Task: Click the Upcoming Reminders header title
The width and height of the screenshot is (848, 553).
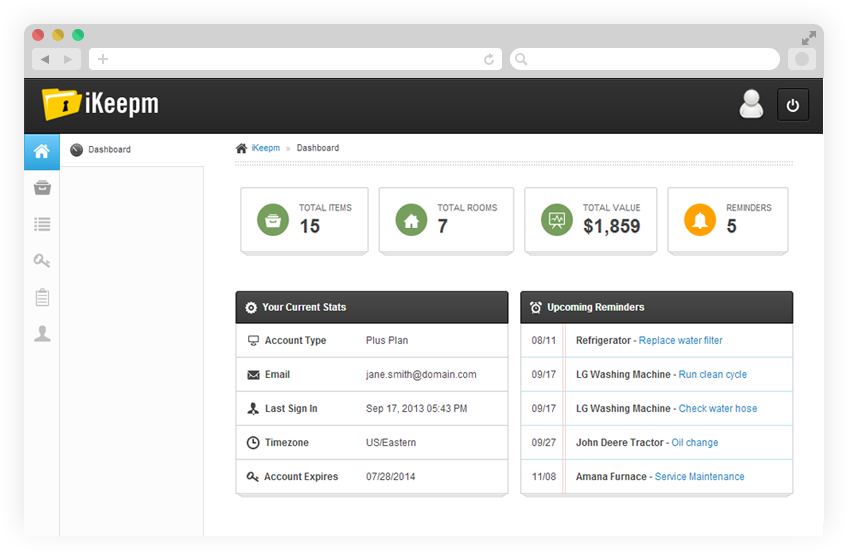Action: (x=595, y=307)
